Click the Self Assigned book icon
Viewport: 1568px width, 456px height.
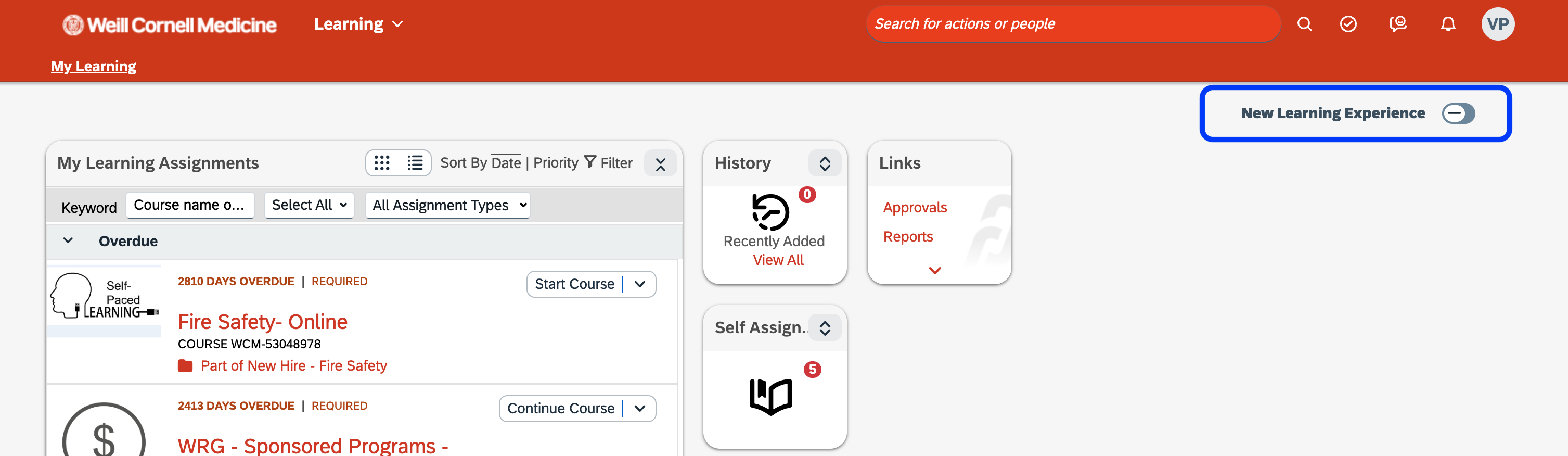[770, 396]
